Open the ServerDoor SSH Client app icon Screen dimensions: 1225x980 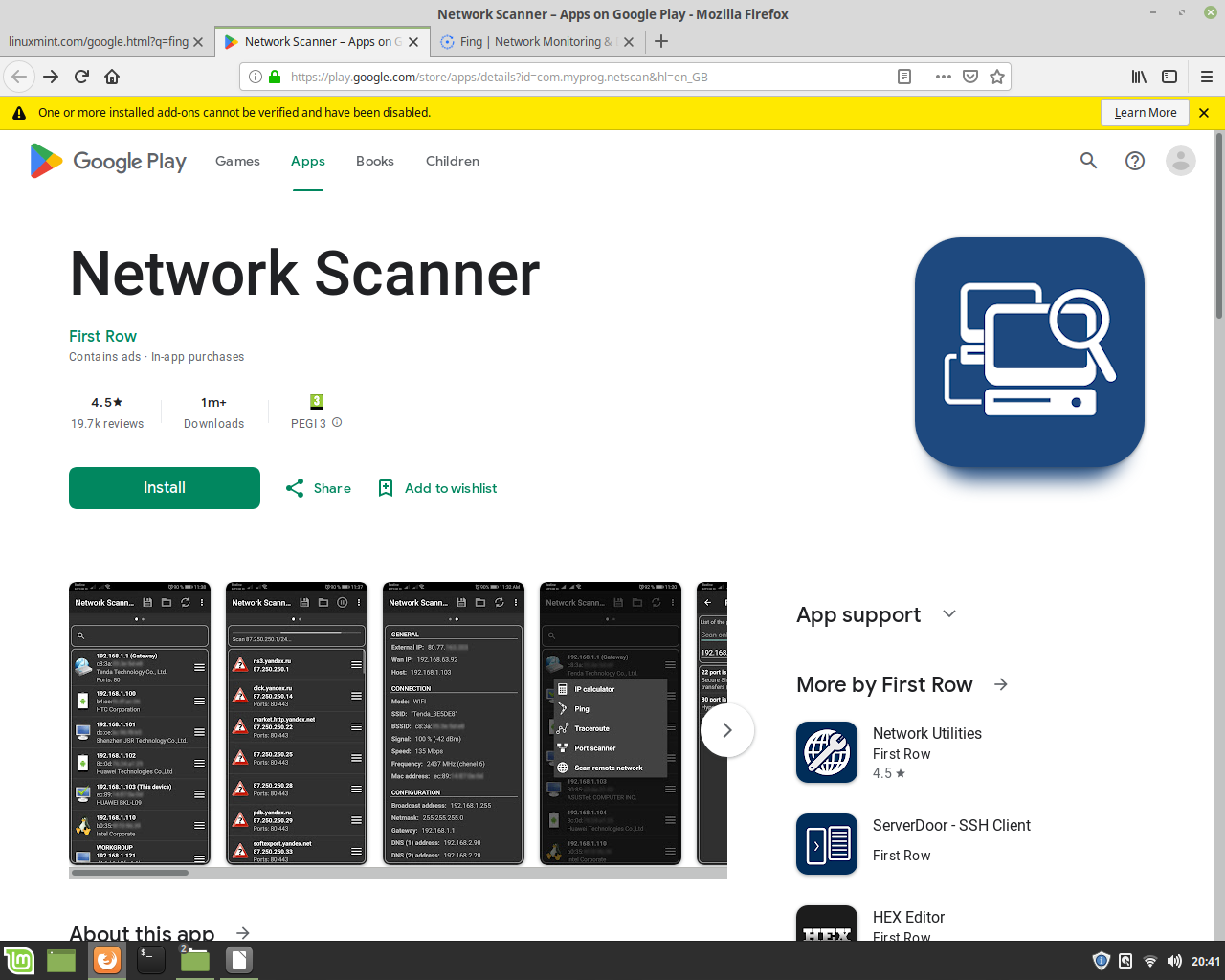coord(827,844)
